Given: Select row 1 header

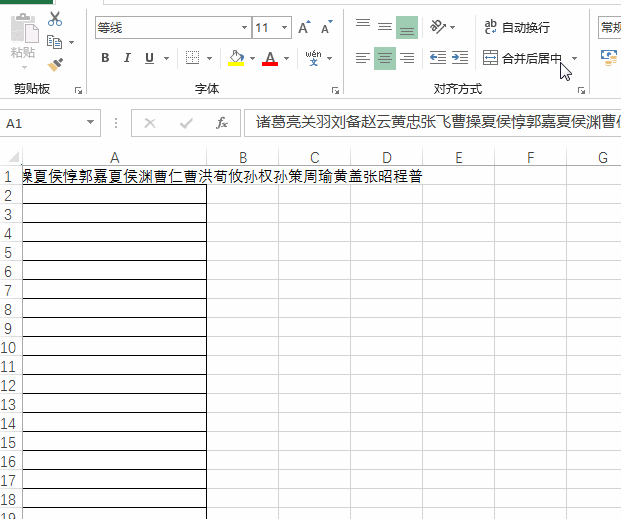Looking at the screenshot, I should click(x=9, y=176).
